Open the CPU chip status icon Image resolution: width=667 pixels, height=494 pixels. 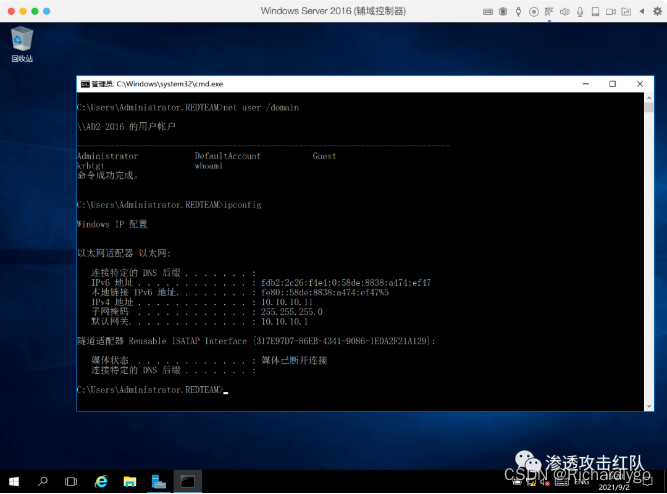click(503, 11)
